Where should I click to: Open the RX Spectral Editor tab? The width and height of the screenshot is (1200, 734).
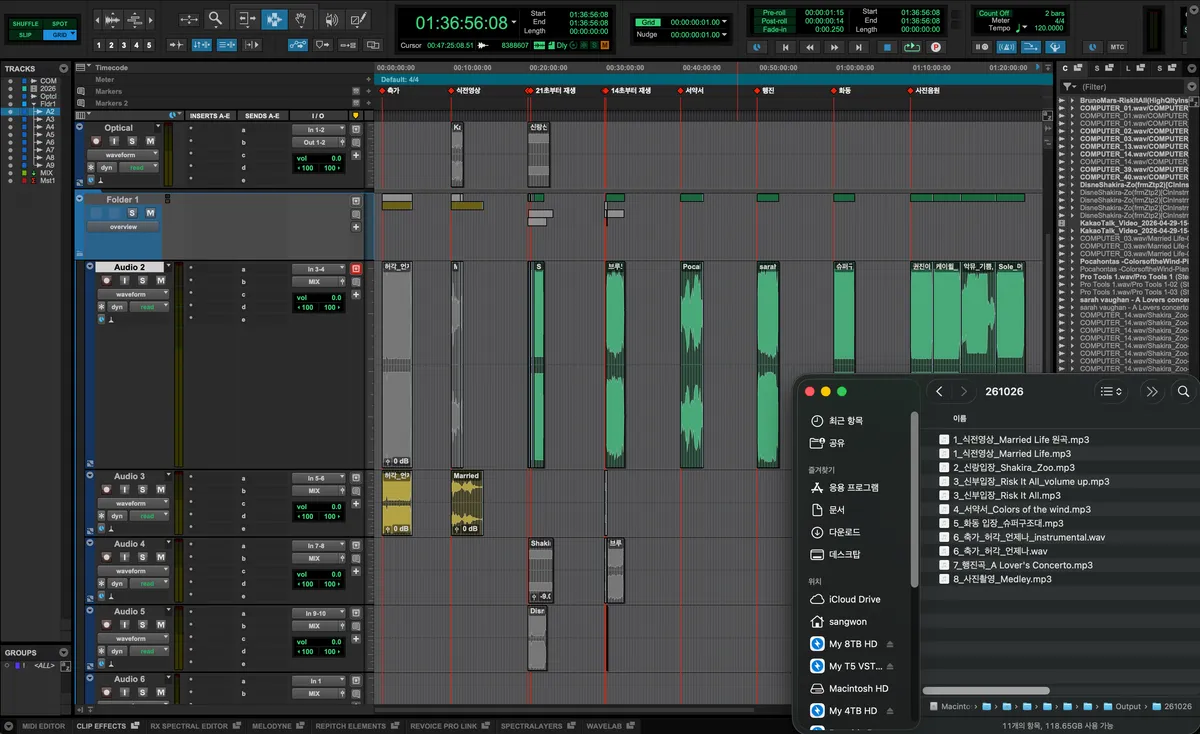coord(187,726)
